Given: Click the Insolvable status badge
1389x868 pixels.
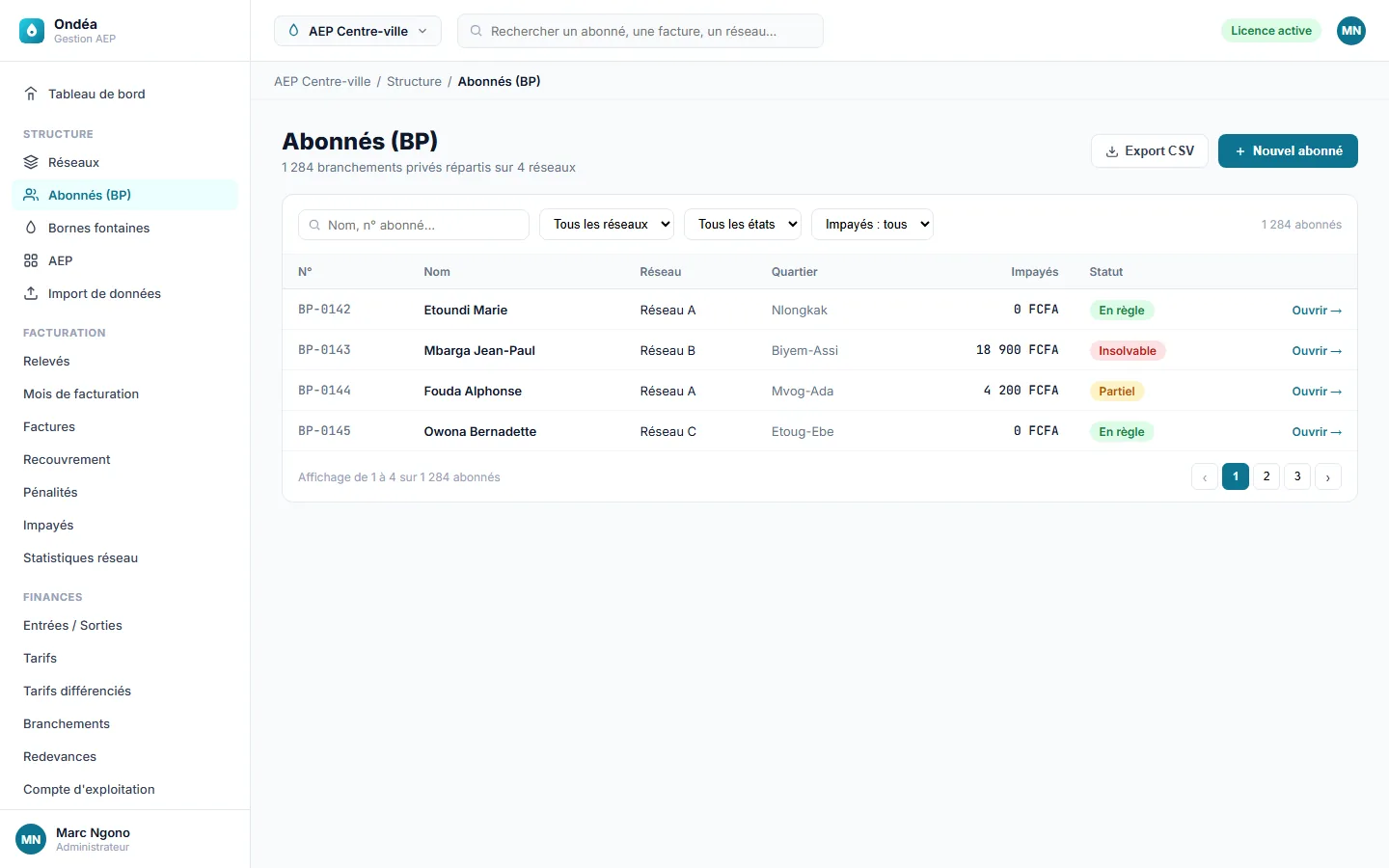Looking at the screenshot, I should (x=1127, y=351).
